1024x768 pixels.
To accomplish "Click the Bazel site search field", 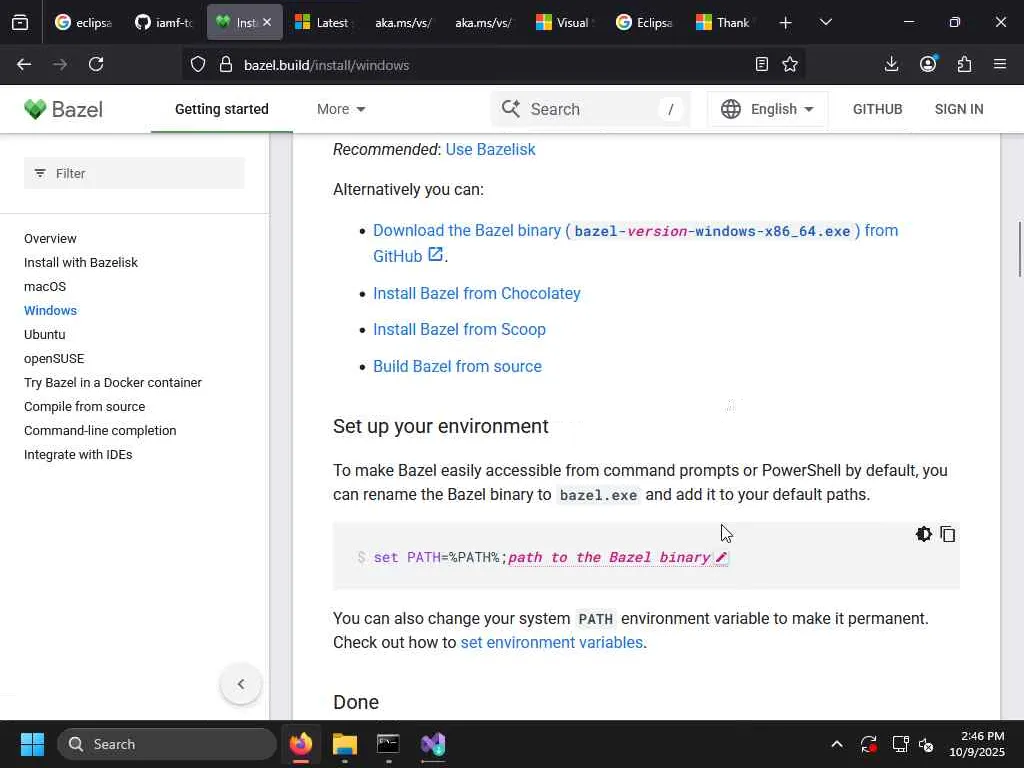I will point(591,109).
